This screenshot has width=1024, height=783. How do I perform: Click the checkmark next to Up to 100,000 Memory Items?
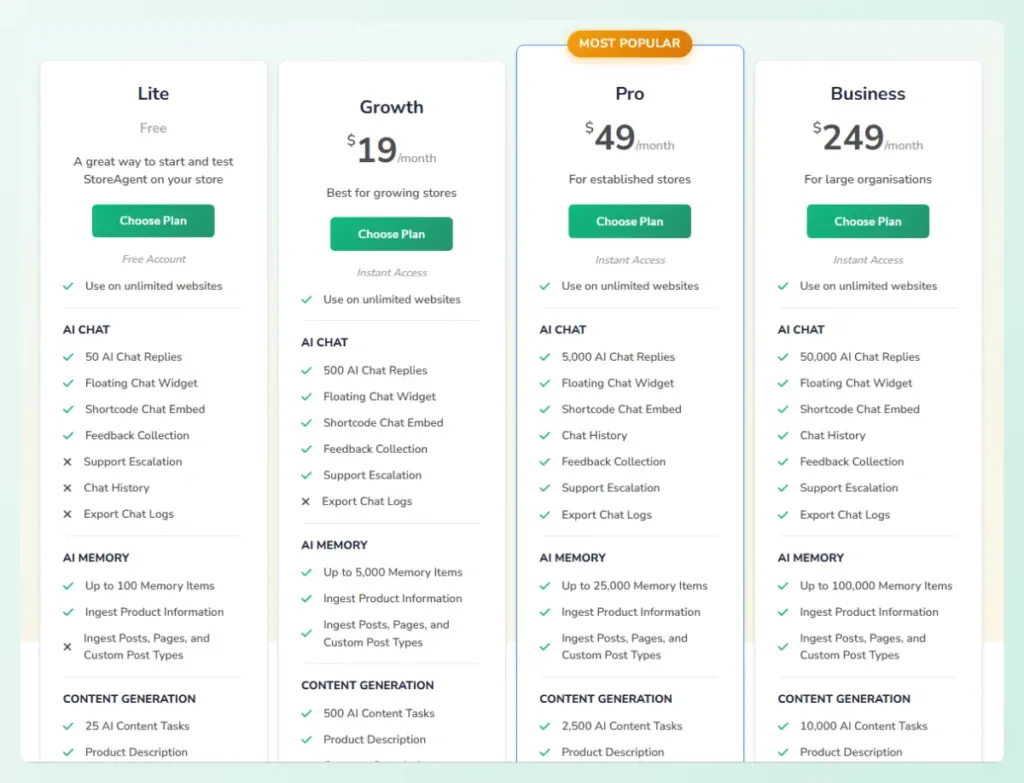pos(783,586)
